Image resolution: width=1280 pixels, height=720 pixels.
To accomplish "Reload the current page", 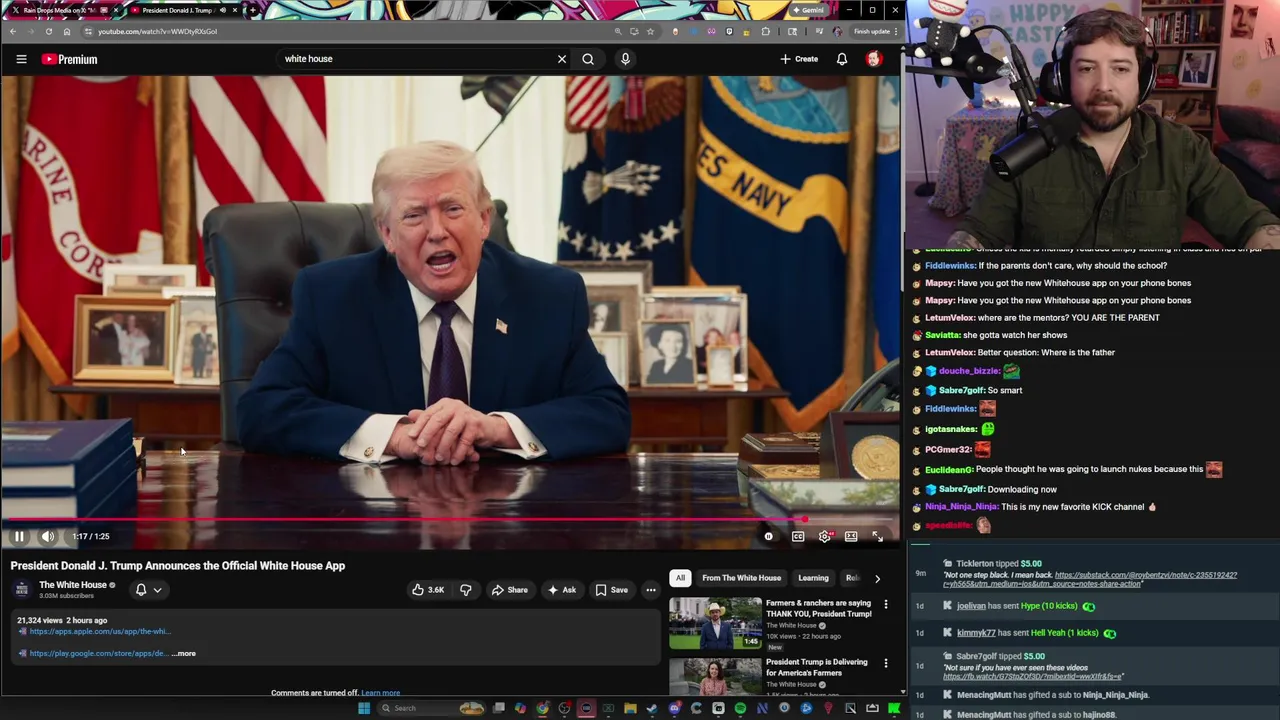I will [x=48, y=31].
